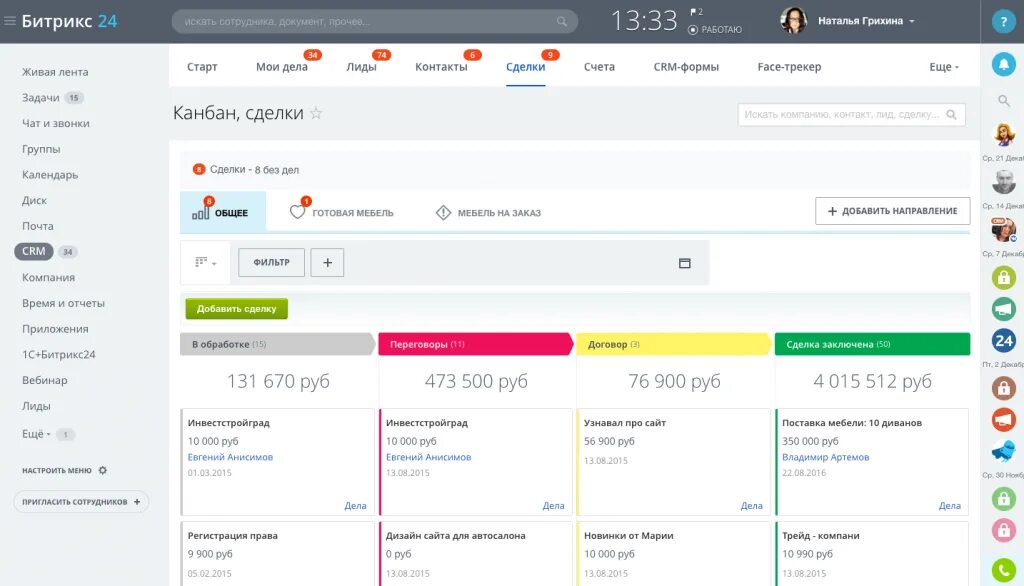Viewport: 1024px width, 586px height.
Task: Open the CRM item in left menu
Action: click(34, 251)
